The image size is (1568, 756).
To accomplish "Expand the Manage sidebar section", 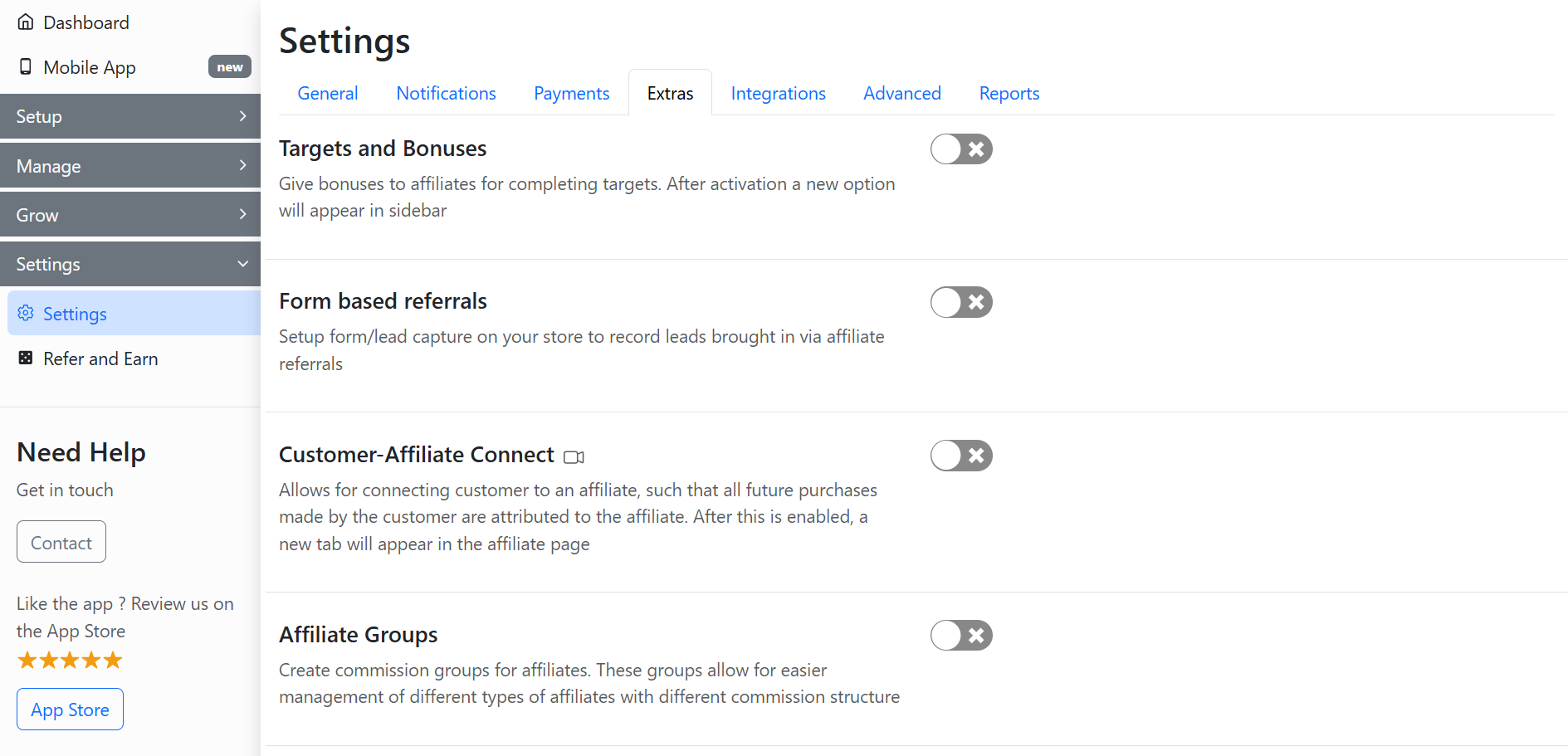I will click(x=130, y=166).
